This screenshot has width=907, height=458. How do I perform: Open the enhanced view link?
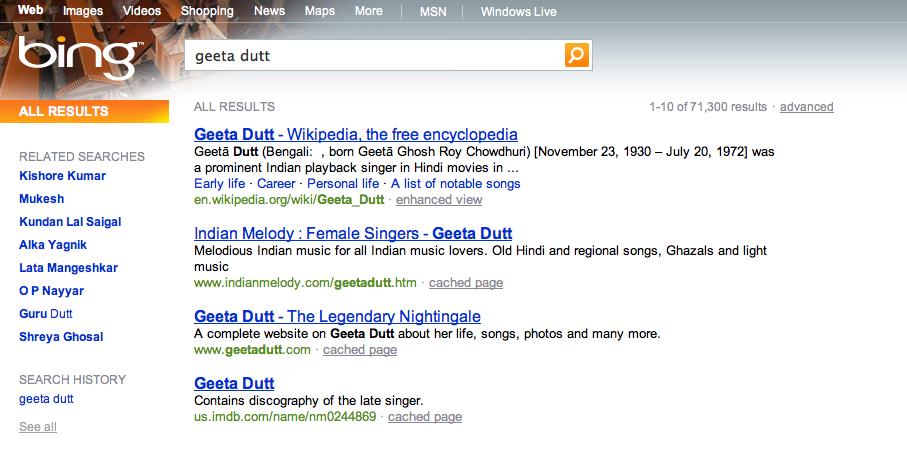point(439,200)
